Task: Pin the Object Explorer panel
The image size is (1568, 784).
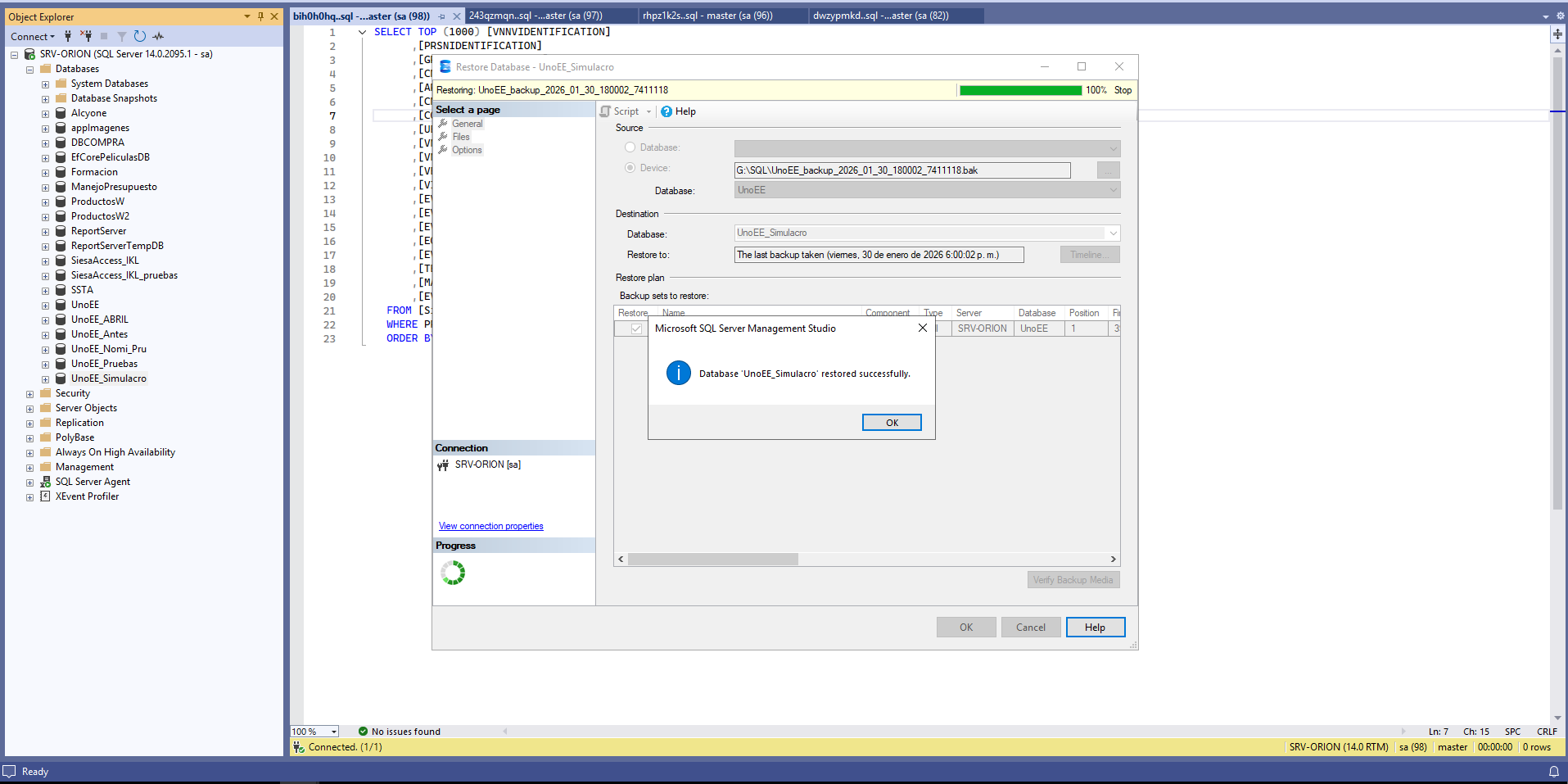Action: [260, 16]
